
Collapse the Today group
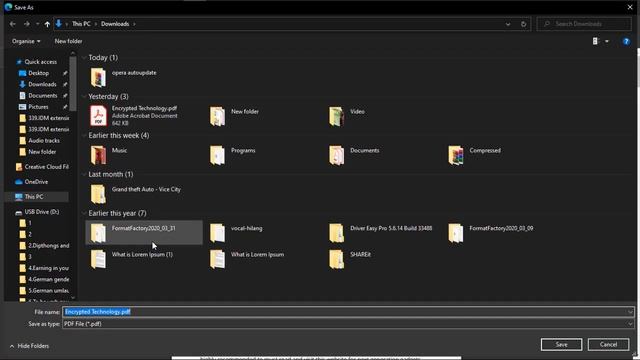pos(84,58)
